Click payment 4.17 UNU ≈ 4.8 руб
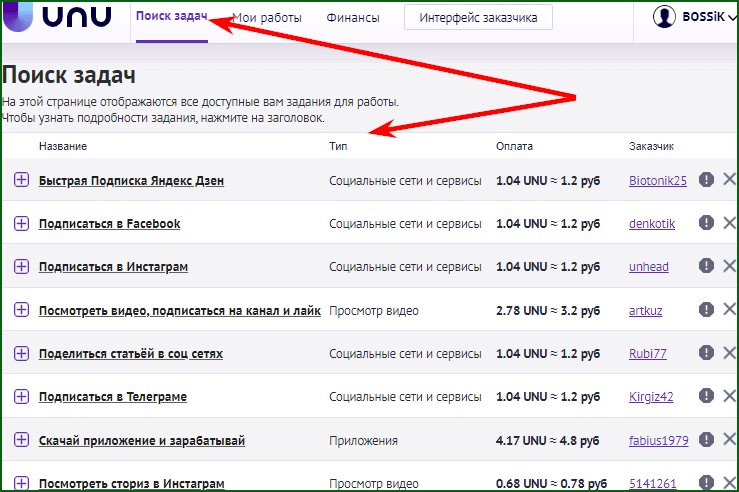739x492 pixels. pyautogui.click(x=547, y=441)
